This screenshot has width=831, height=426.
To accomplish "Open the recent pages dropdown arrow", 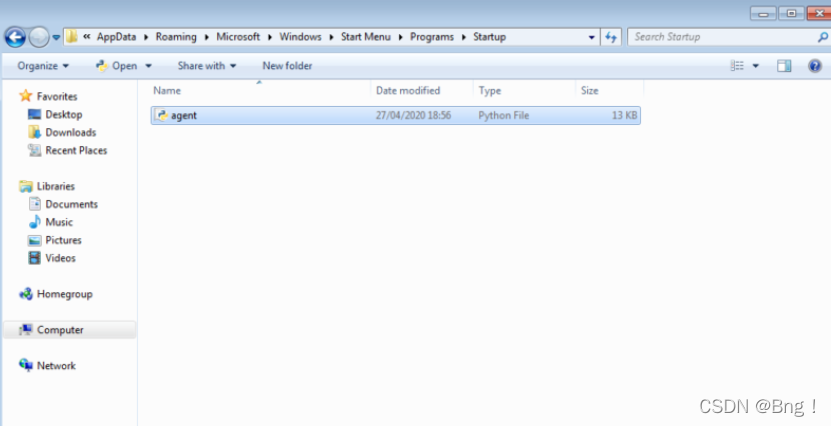I will tap(56, 38).
